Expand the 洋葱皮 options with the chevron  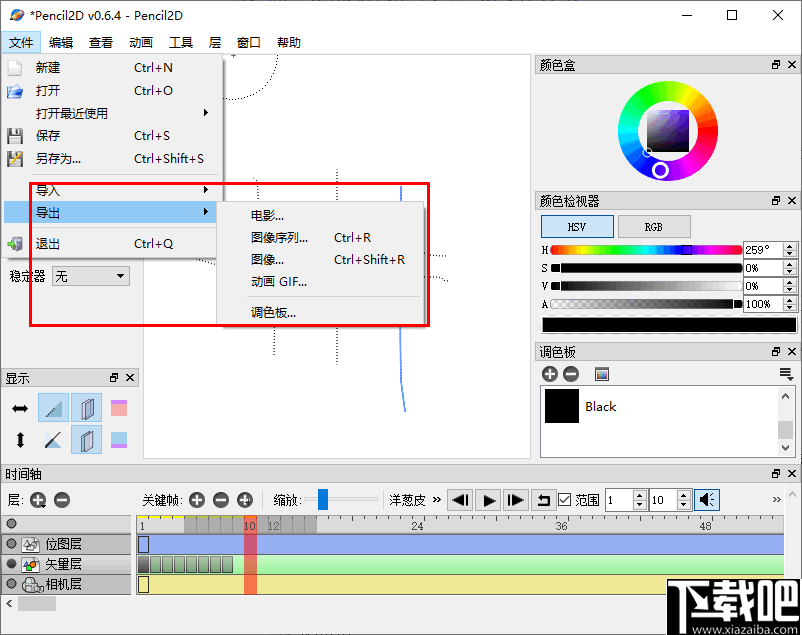[x=436, y=500]
